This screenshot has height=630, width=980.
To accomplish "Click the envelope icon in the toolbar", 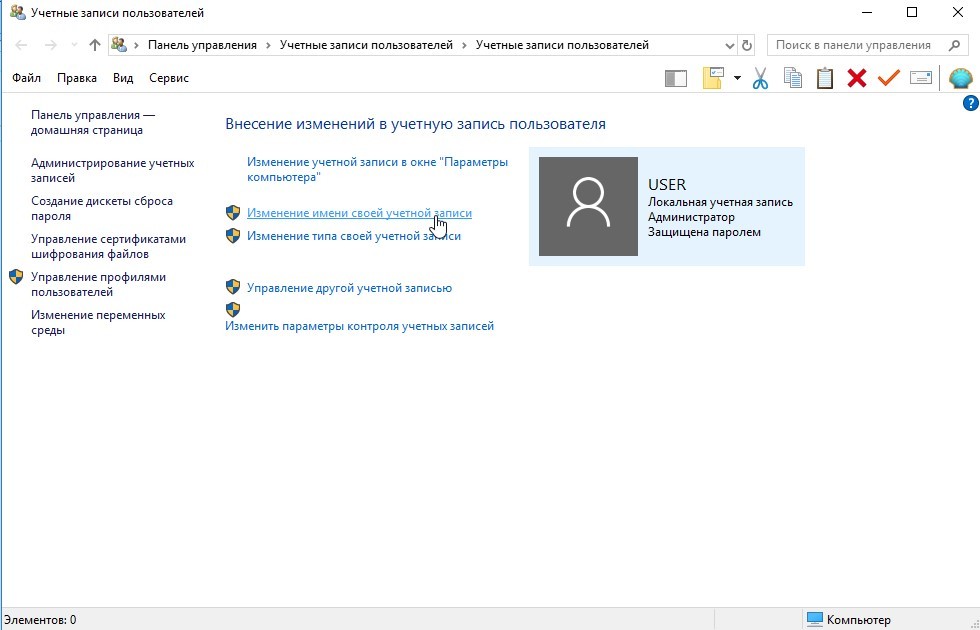I will 920,78.
